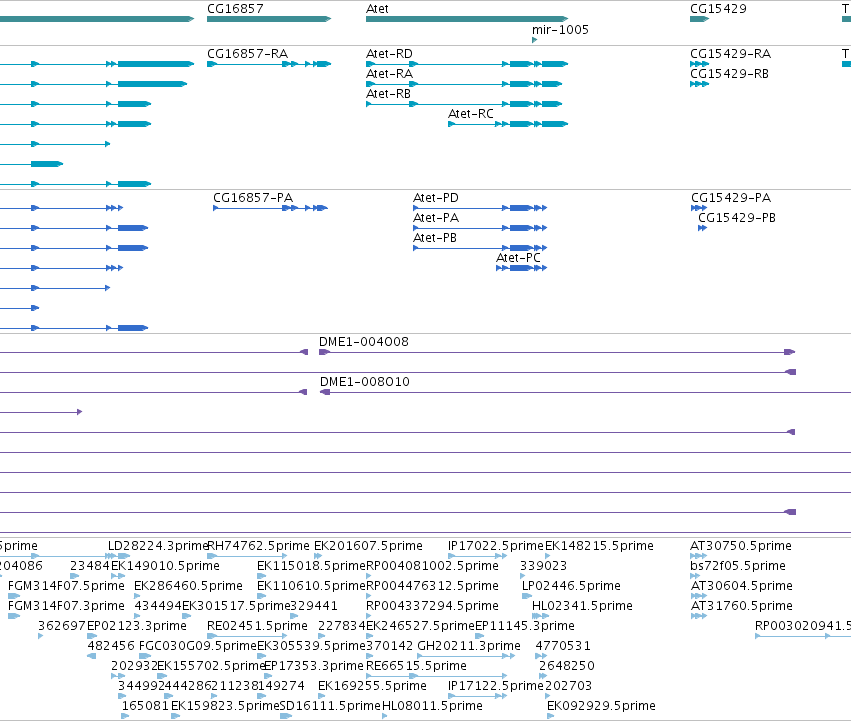
Task: Click EST IP17122.5prime
Action: coord(496,686)
